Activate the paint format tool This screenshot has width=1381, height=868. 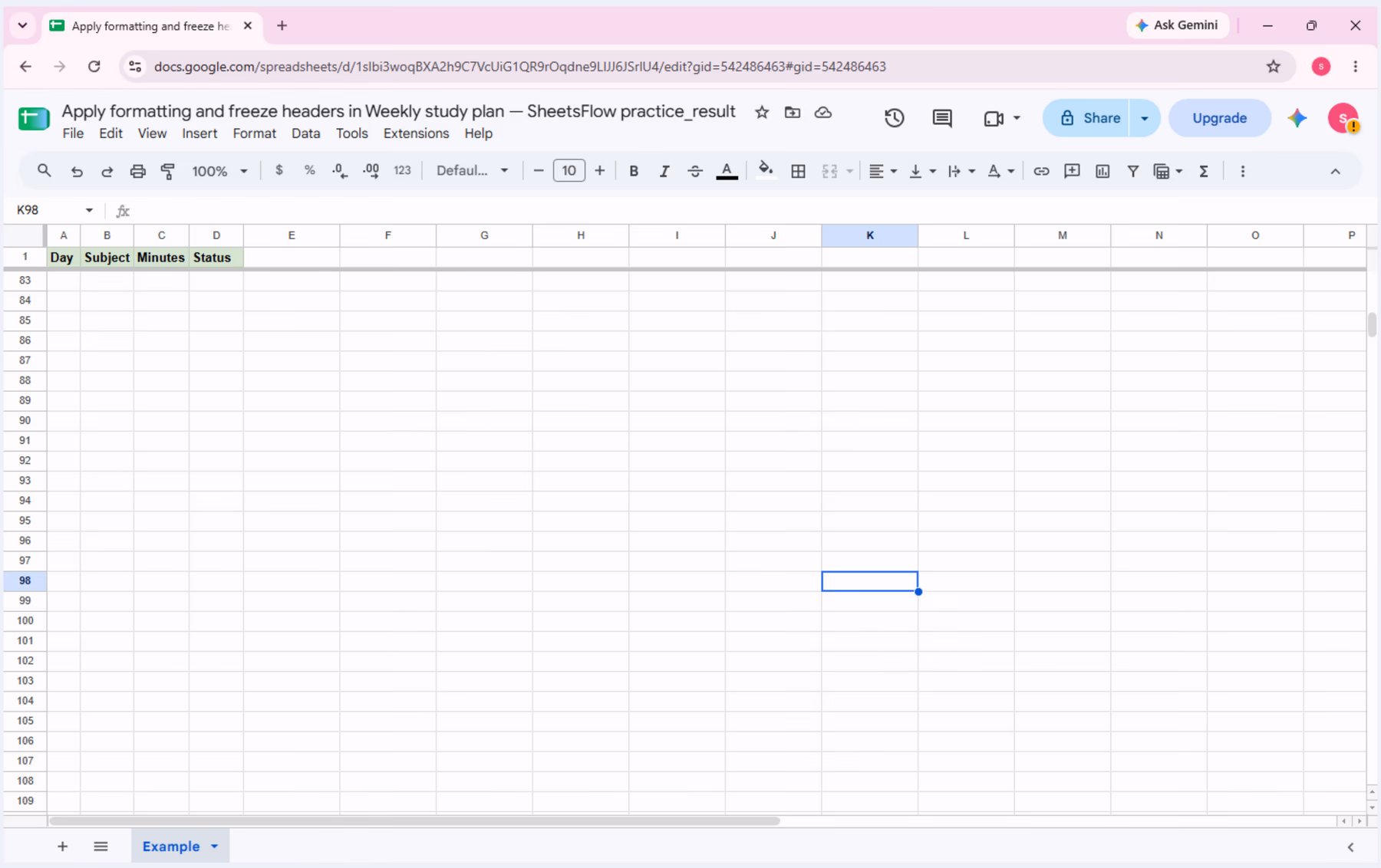(168, 171)
